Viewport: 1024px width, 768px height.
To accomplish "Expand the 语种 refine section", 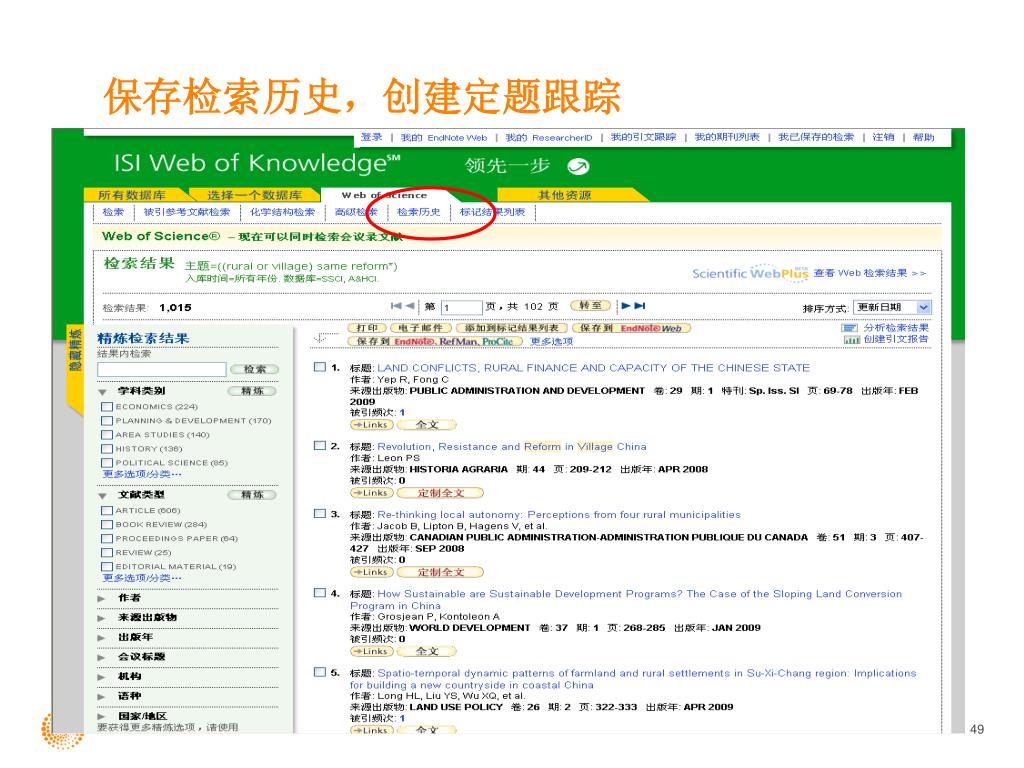I will (x=101, y=697).
